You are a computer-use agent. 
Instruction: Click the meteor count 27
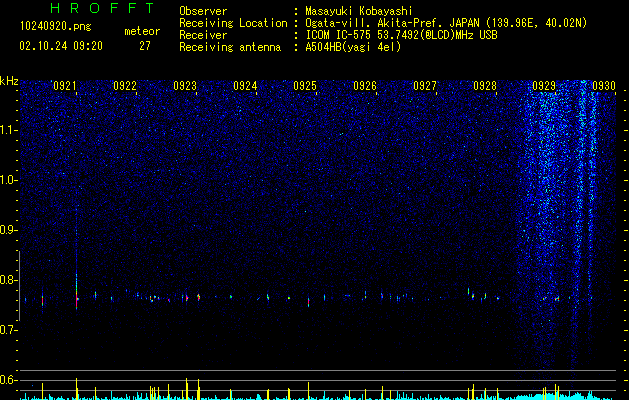[145, 46]
